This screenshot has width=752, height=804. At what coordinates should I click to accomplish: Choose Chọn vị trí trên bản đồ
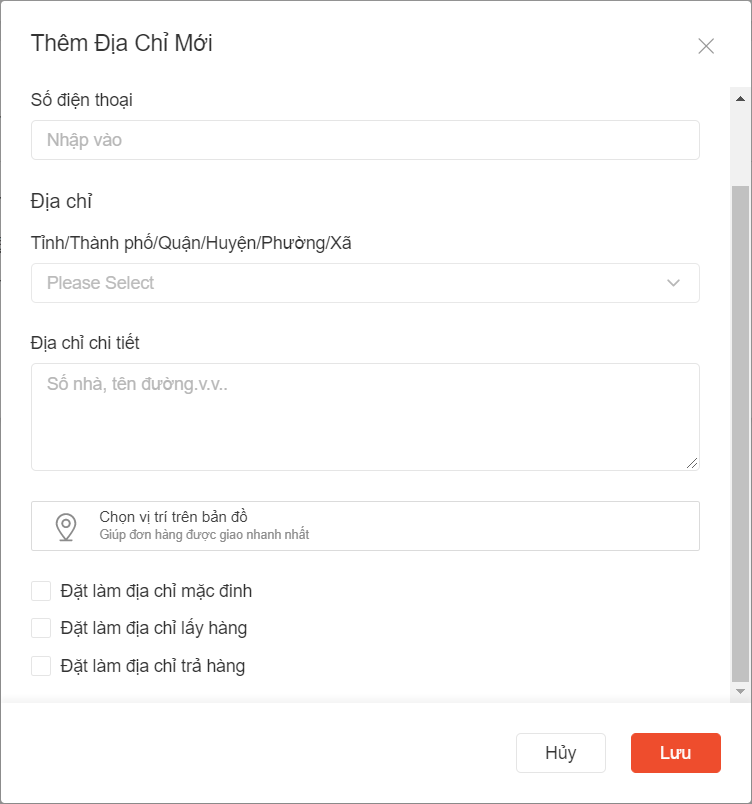coord(173,517)
